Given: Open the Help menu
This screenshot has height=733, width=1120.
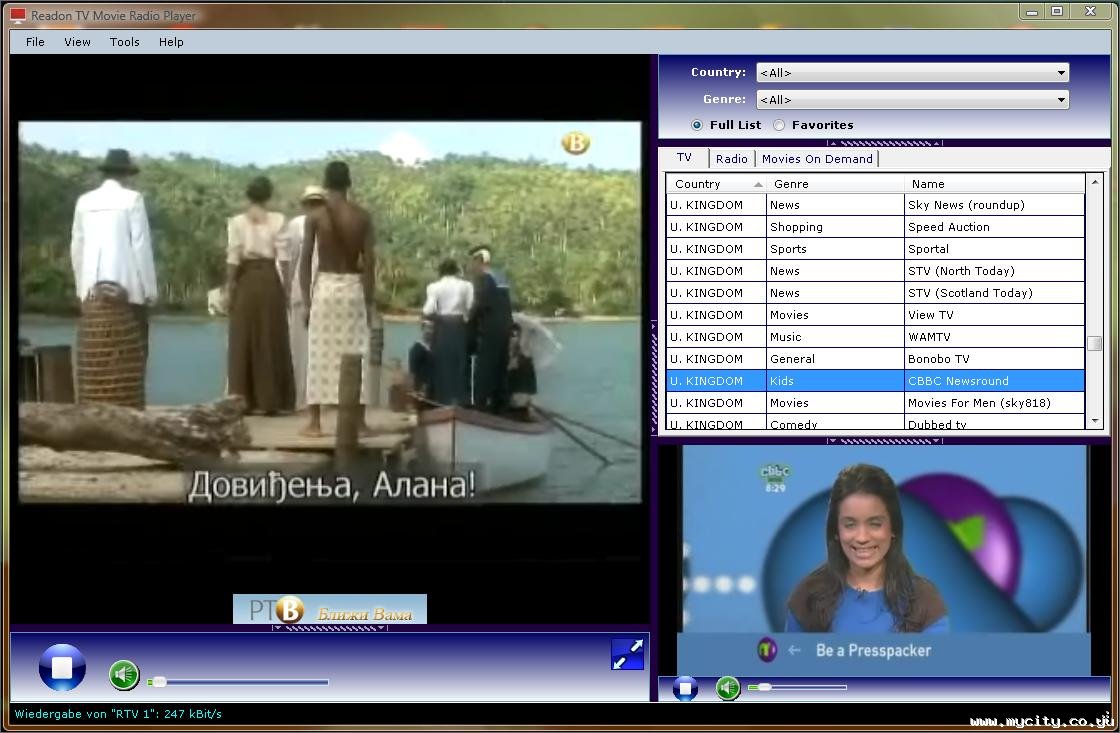Looking at the screenshot, I should 171,42.
